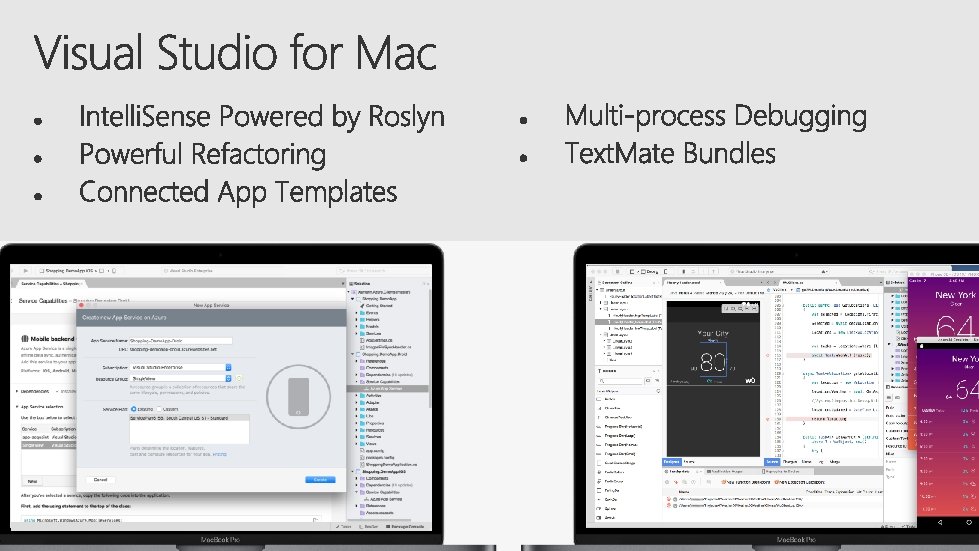Click the round add icon beside Resource Group dropdown

pyautogui.click(x=239, y=379)
